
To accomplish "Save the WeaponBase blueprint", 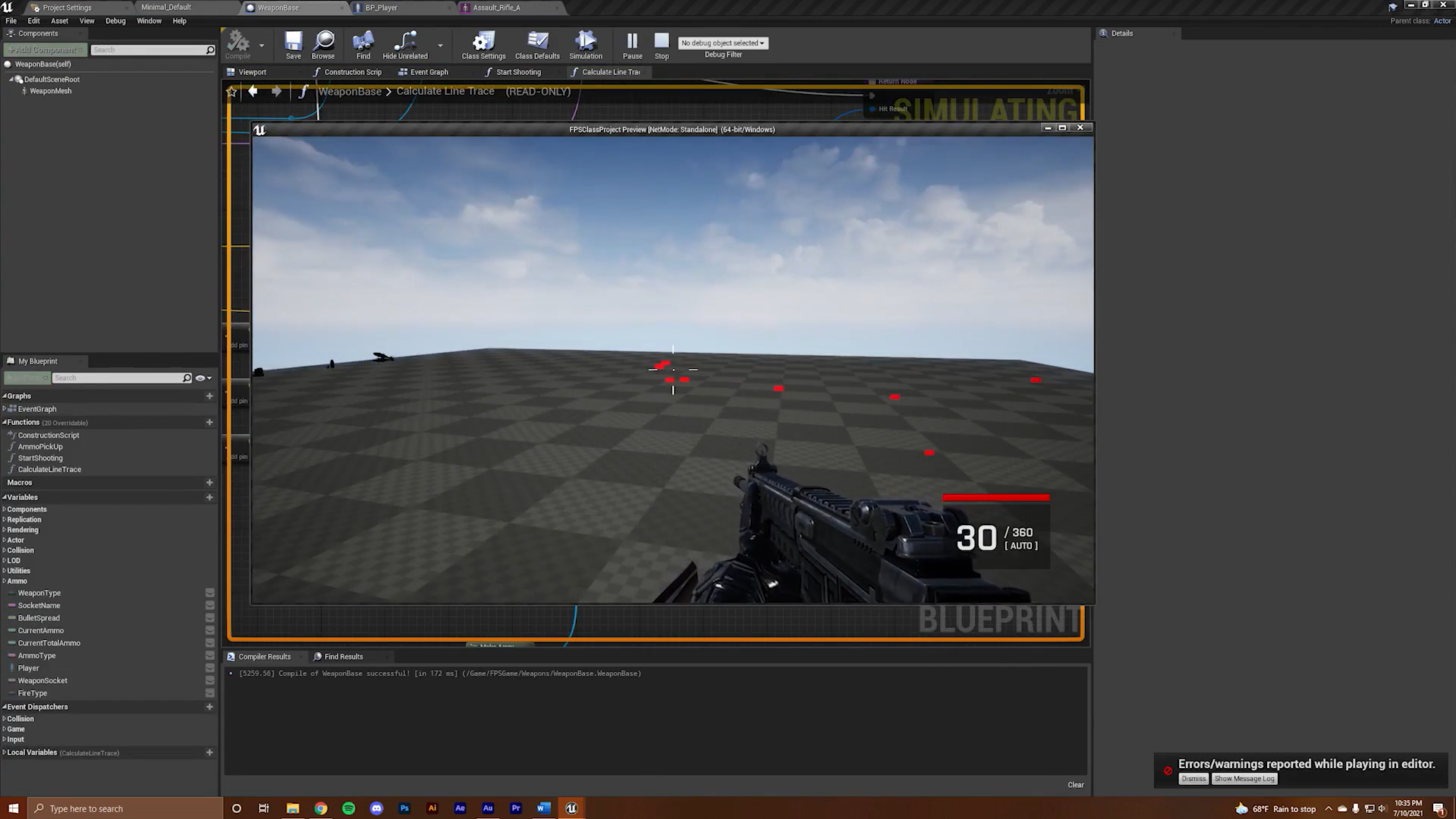I will coord(293,44).
